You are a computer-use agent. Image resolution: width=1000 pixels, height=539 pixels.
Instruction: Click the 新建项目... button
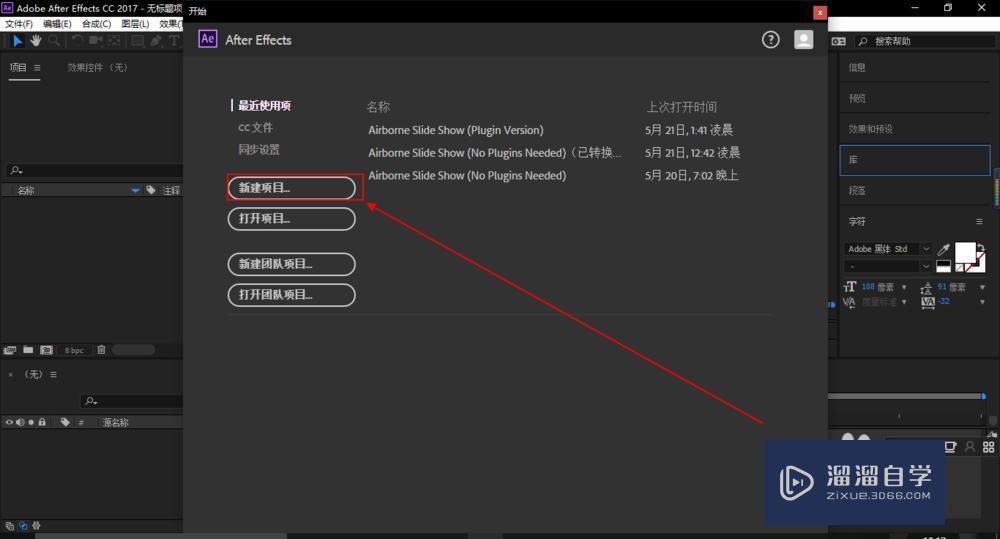291,188
